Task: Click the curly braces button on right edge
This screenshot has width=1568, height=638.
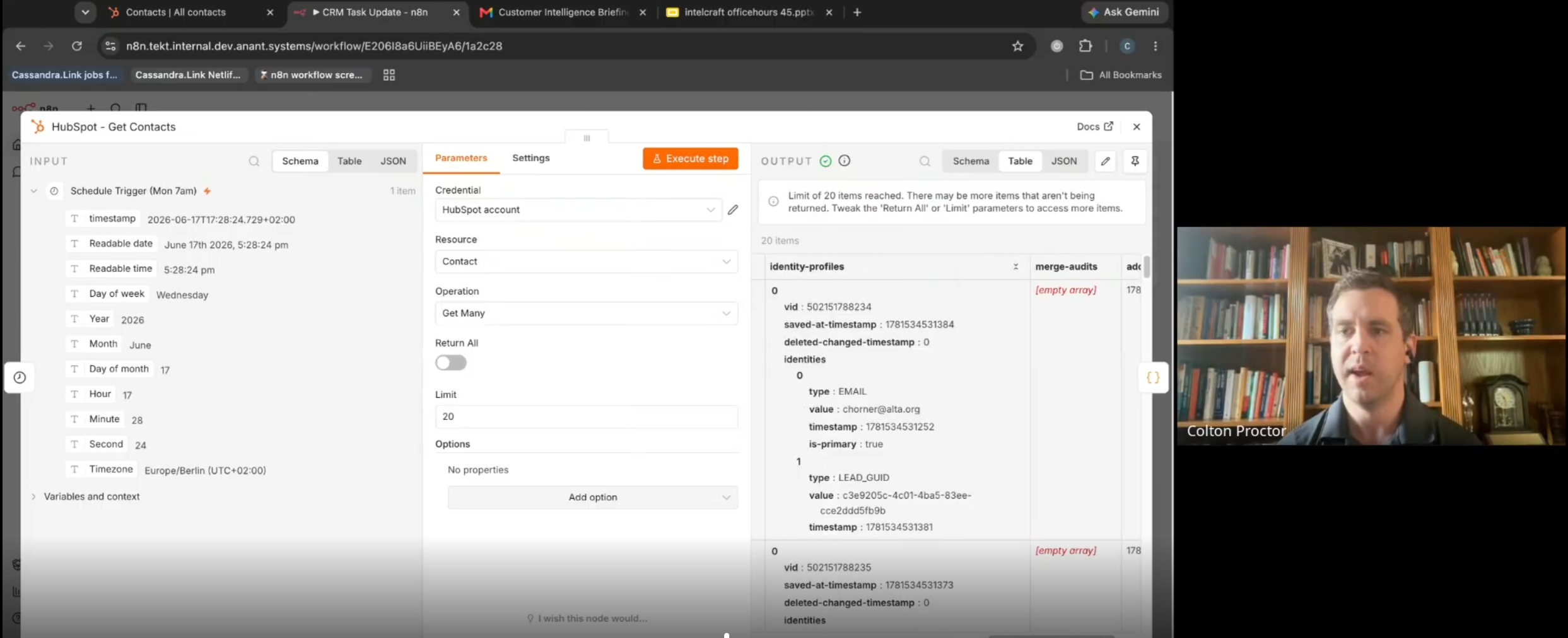Action: coord(1153,378)
